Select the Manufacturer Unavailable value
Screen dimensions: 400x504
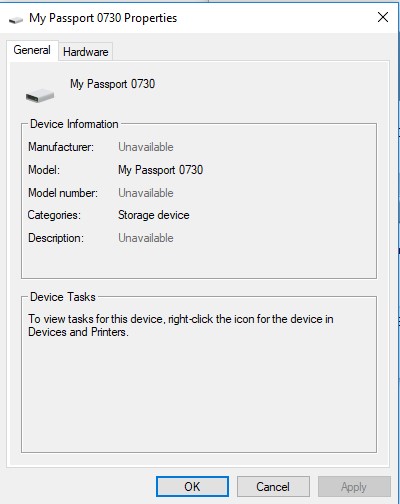(146, 147)
